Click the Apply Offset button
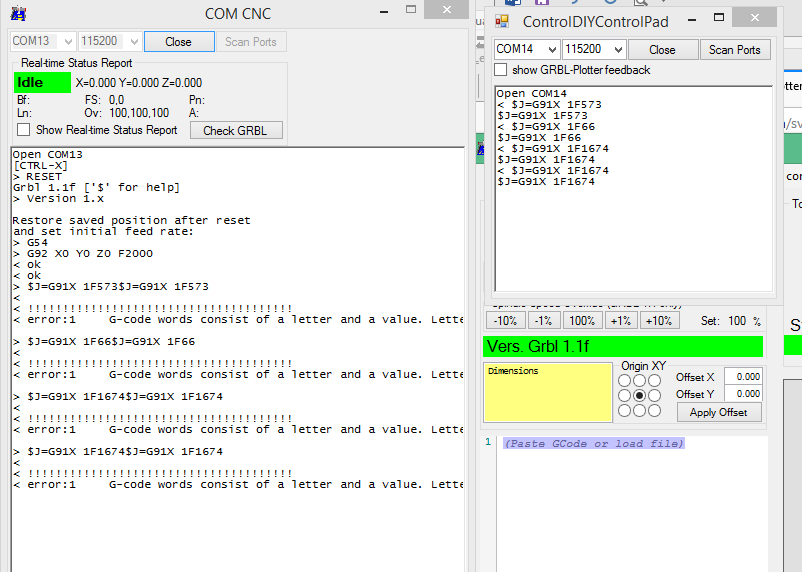This screenshot has height=572, width=802. 719,412
